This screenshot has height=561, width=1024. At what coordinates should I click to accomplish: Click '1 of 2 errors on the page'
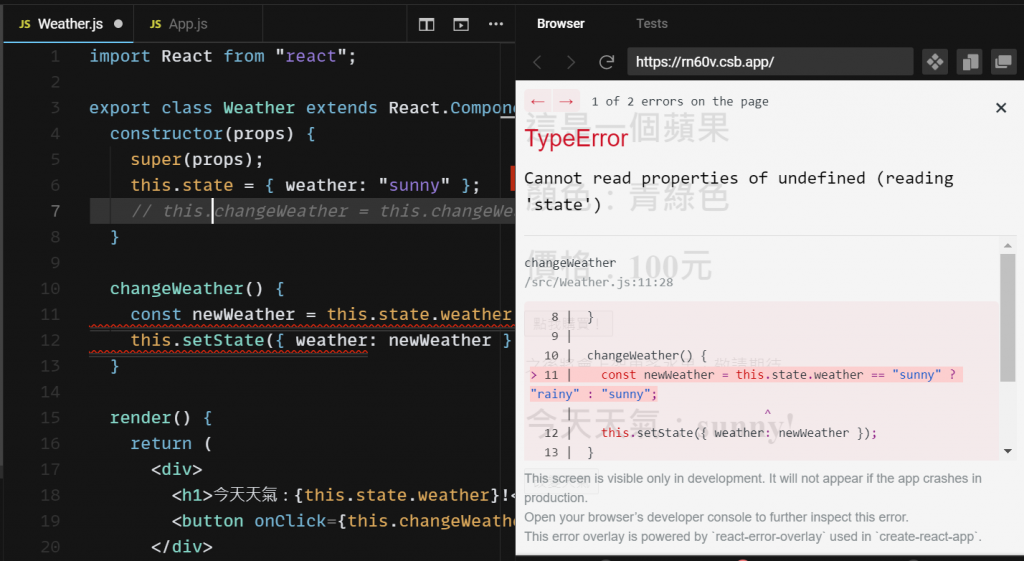click(x=680, y=101)
